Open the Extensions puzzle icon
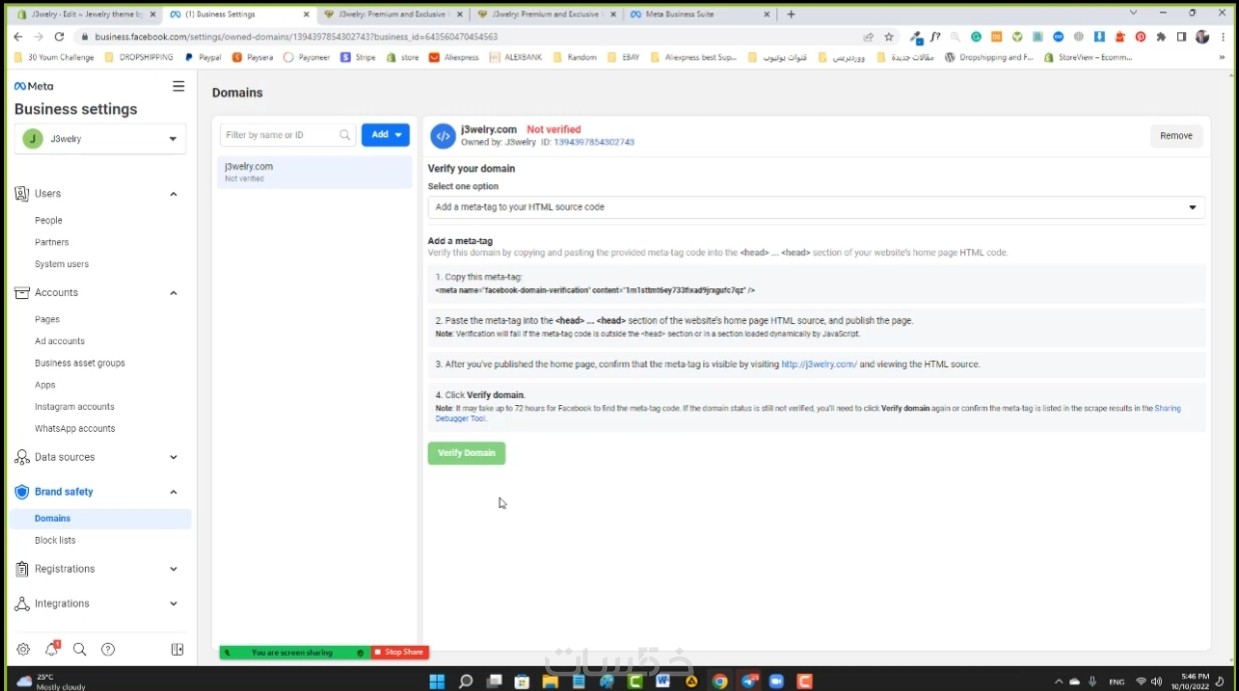Image resolution: width=1239 pixels, height=691 pixels. [1161, 36]
